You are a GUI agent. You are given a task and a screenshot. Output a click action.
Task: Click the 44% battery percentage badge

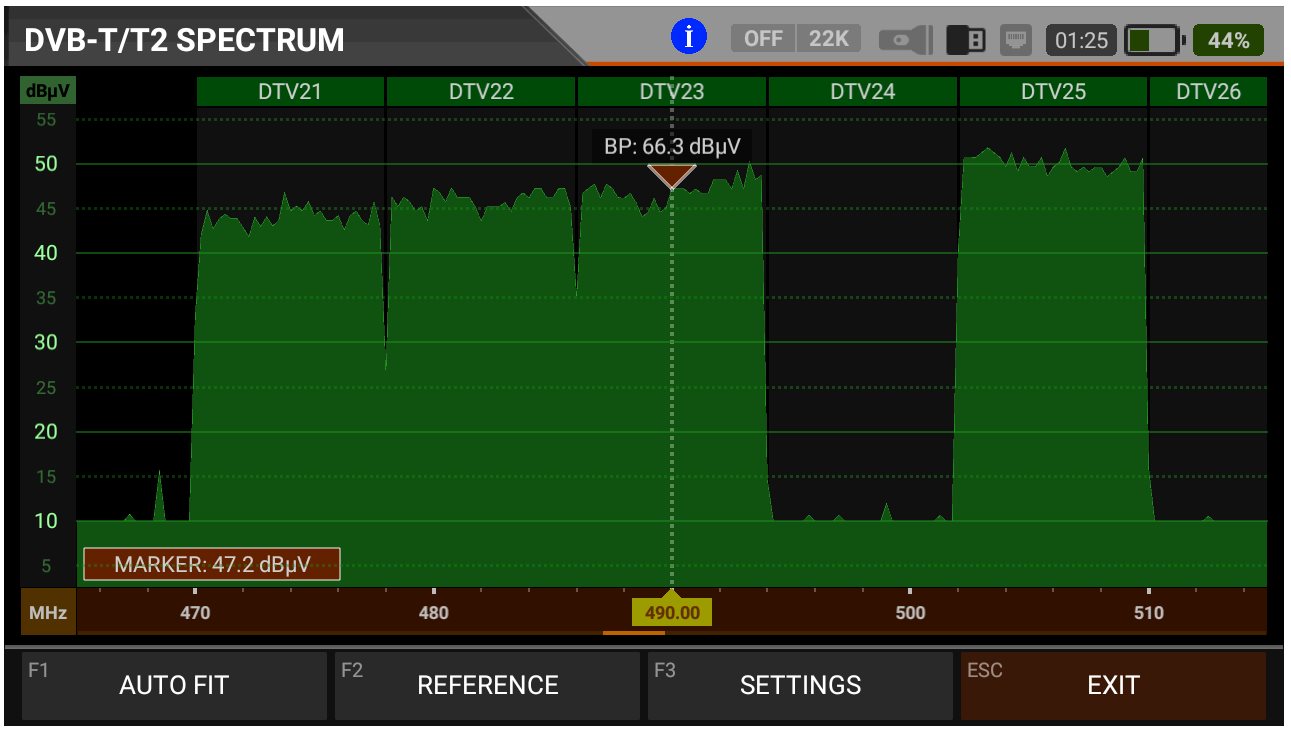1228,40
